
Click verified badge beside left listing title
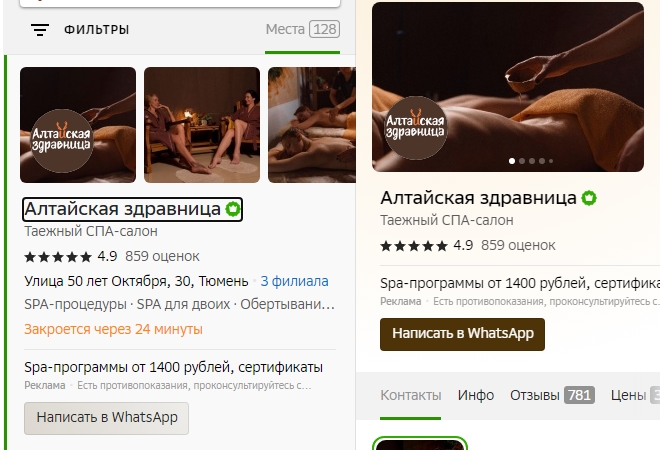233,209
